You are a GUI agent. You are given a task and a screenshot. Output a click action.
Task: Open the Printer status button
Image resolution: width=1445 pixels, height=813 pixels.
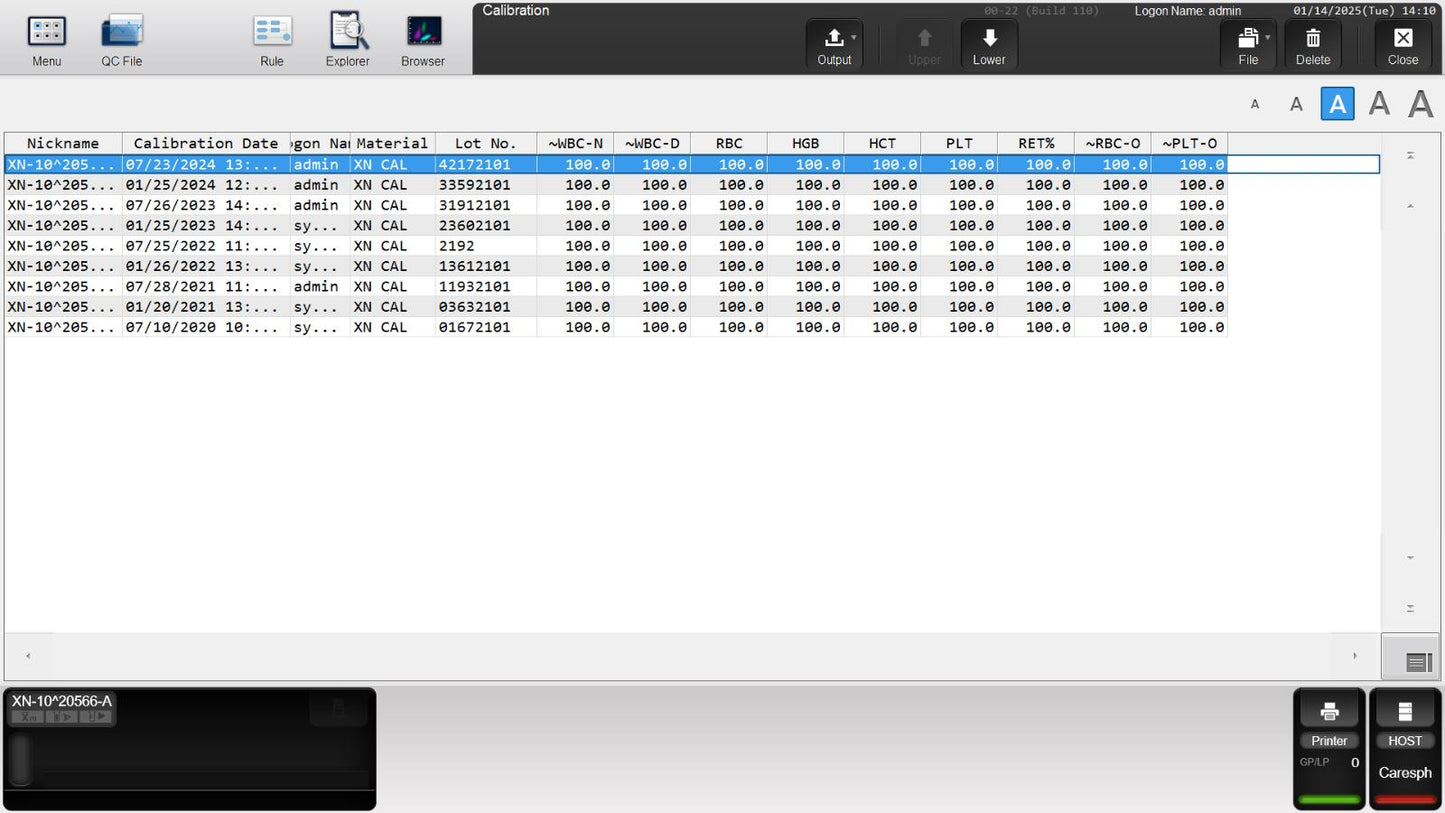pos(1329,749)
